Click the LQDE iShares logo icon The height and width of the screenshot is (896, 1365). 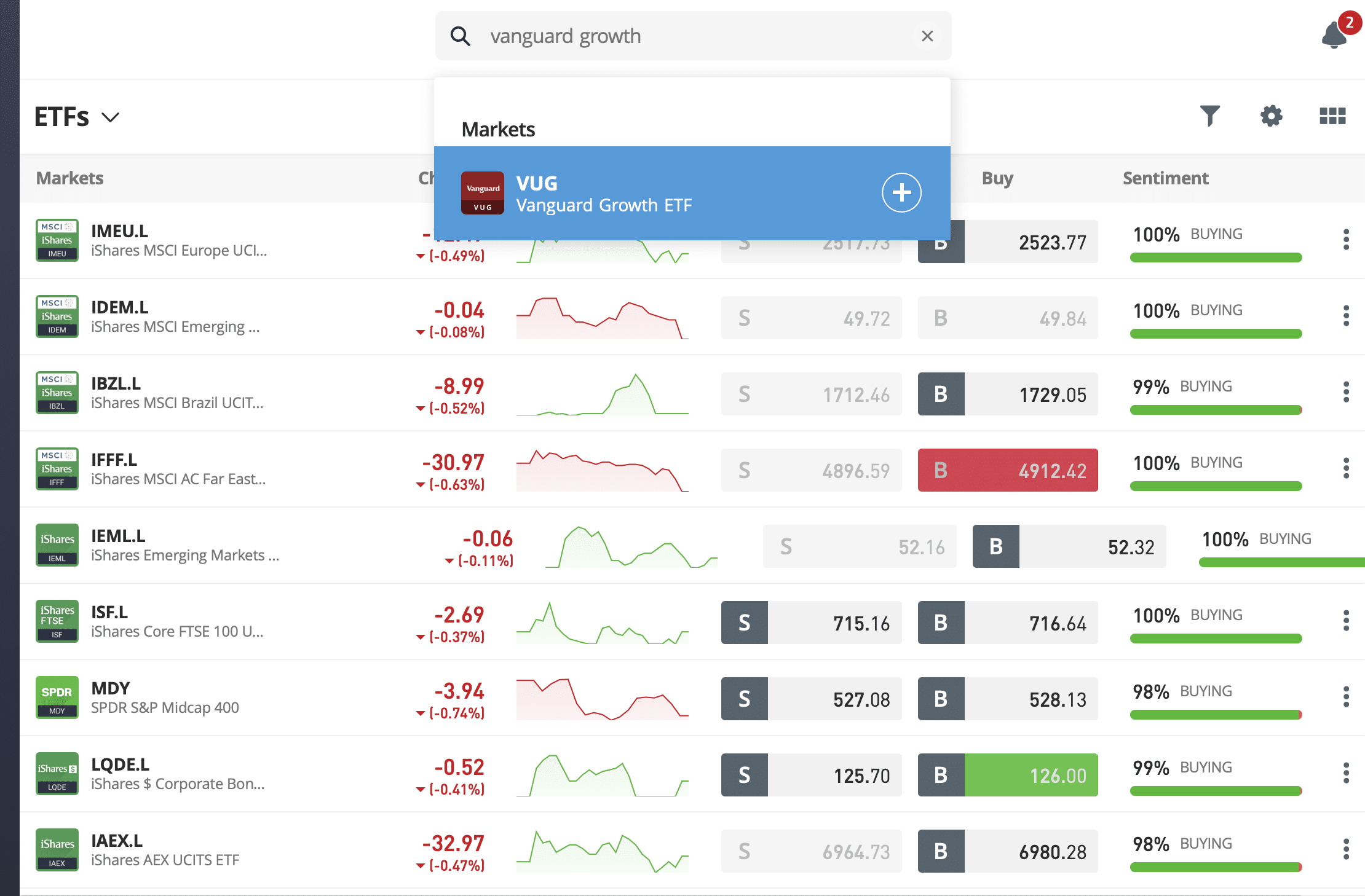point(57,774)
